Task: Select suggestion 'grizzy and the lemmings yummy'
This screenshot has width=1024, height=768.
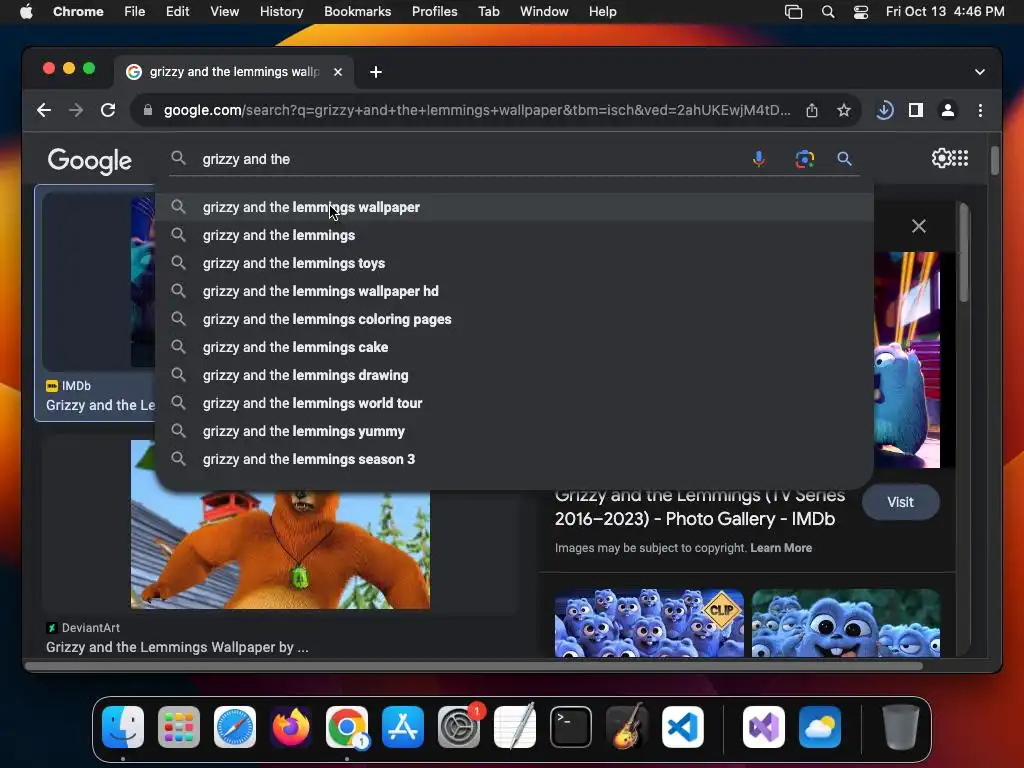Action: click(515, 432)
